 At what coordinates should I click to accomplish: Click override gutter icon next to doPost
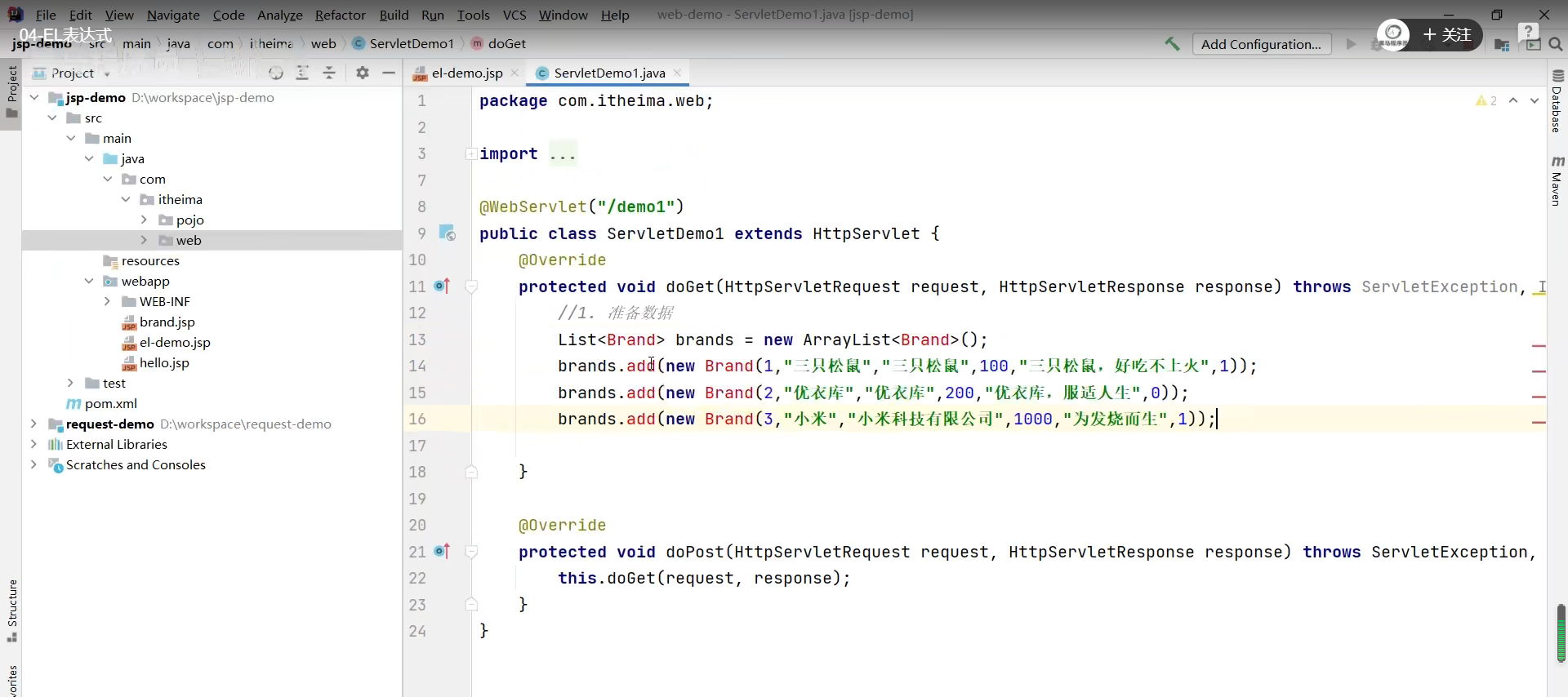(442, 552)
